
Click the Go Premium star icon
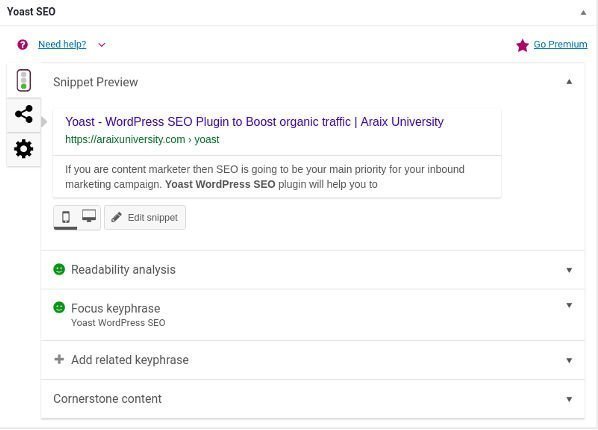coord(522,45)
